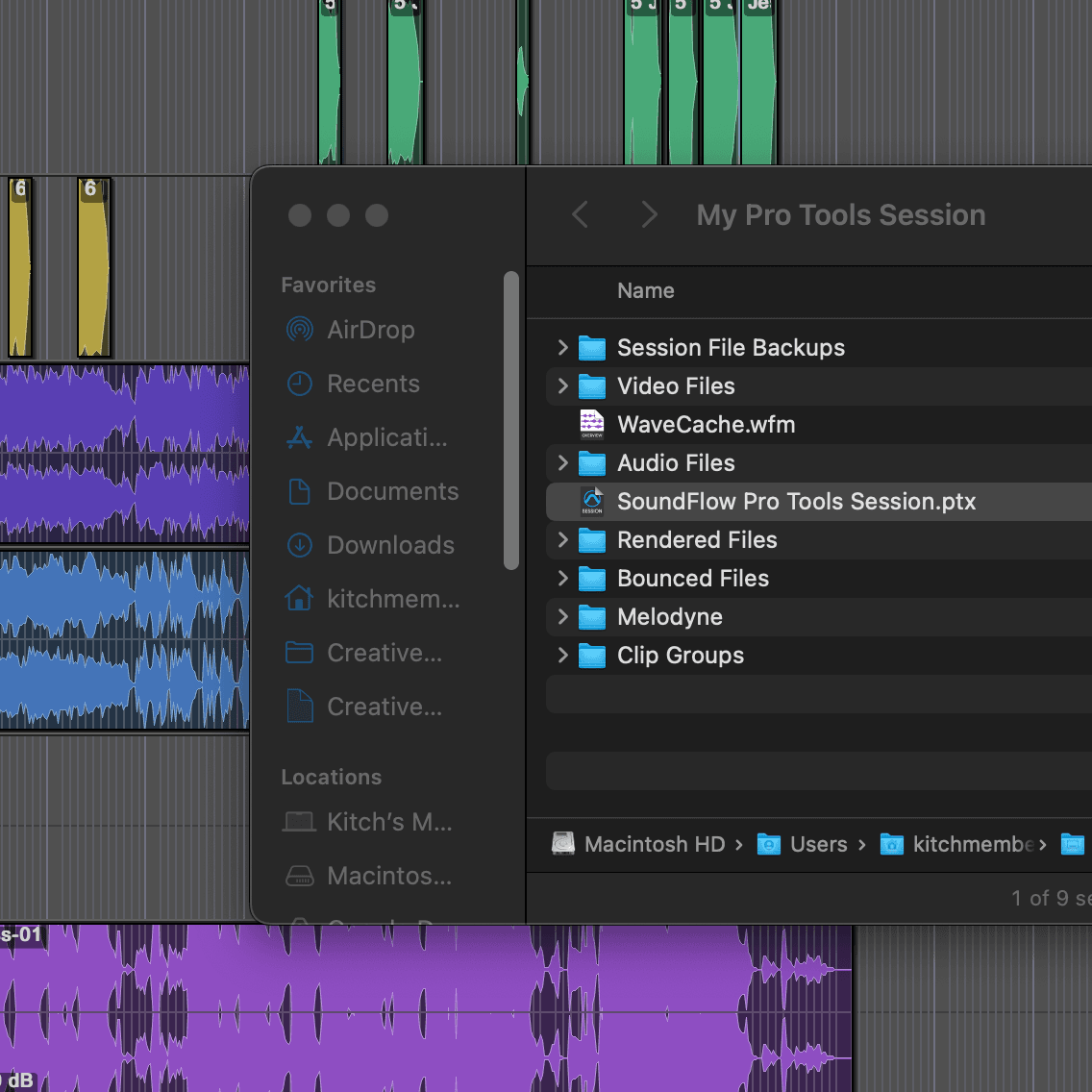Image resolution: width=1092 pixels, height=1092 pixels.
Task: Open the Applications sidebar item
Action: pyautogui.click(x=367, y=437)
